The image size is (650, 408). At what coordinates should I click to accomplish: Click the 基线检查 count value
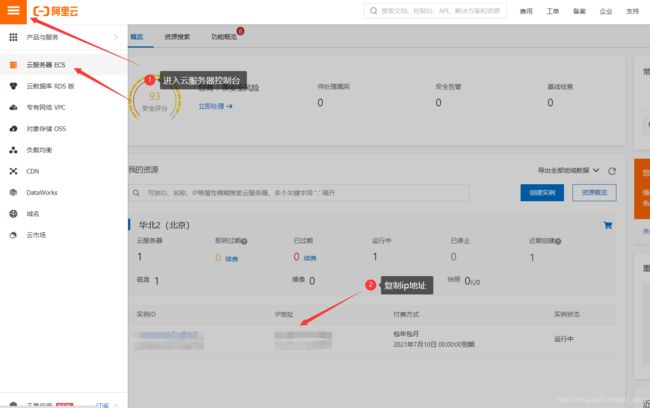pyautogui.click(x=550, y=102)
